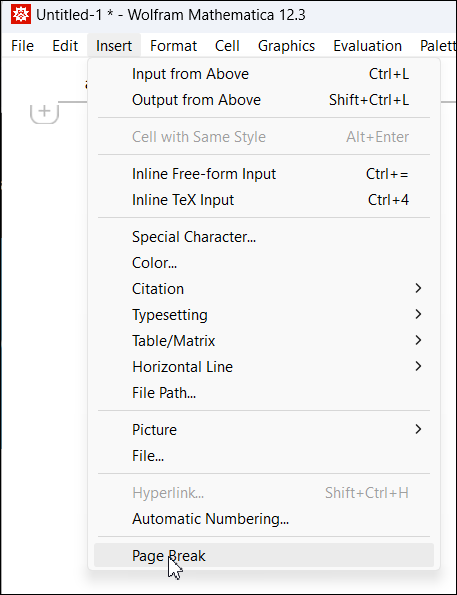Image resolution: width=457 pixels, height=595 pixels.
Task: Open the Evaluation menu
Action: tap(367, 46)
